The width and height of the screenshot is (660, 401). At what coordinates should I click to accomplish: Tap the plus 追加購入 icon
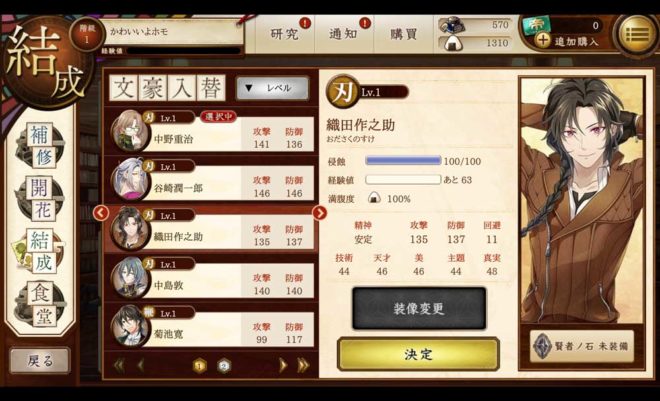click(544, 40)
